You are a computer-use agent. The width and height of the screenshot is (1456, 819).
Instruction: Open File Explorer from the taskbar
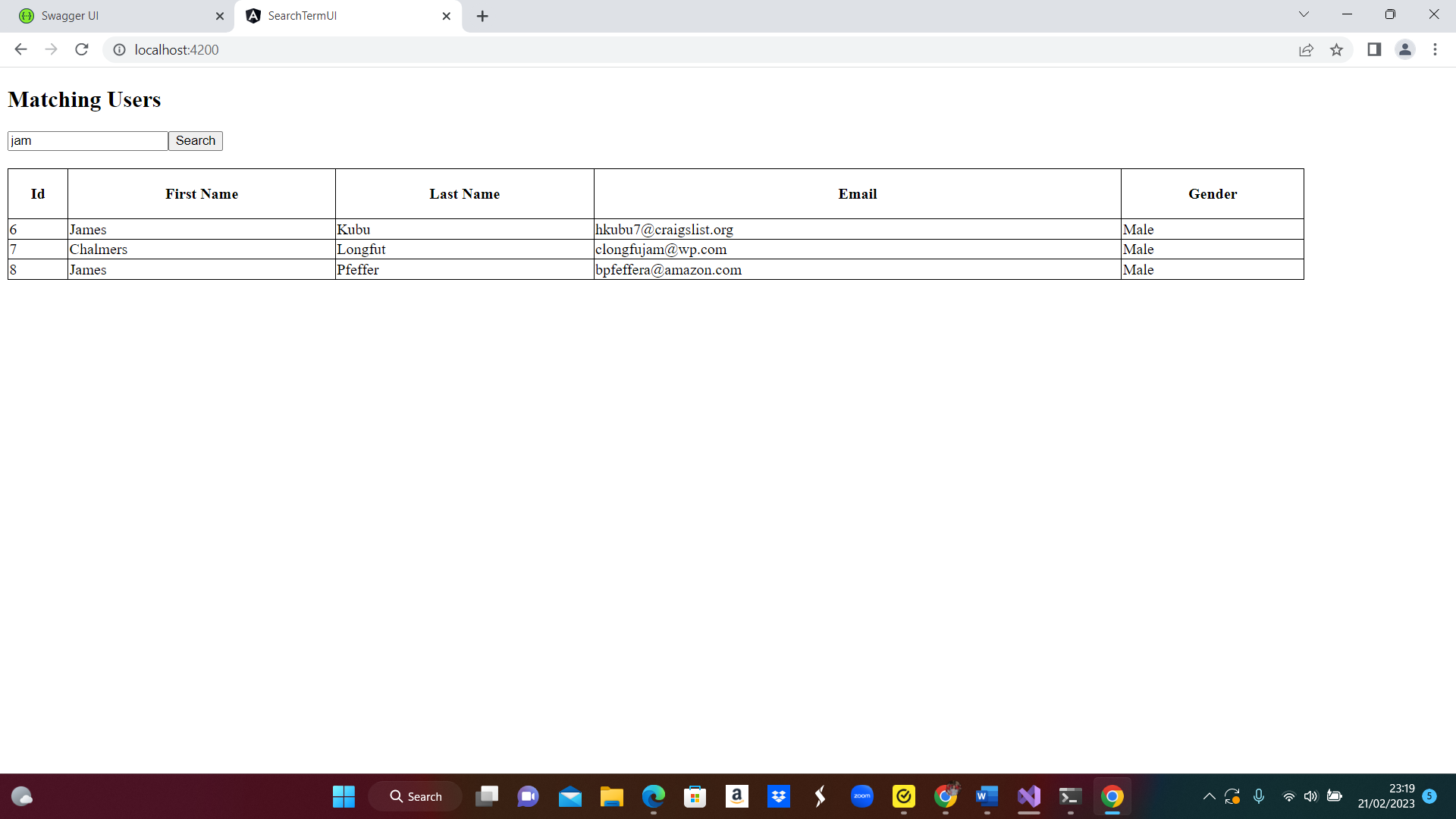pyautogui.click(x=612, y=796)
